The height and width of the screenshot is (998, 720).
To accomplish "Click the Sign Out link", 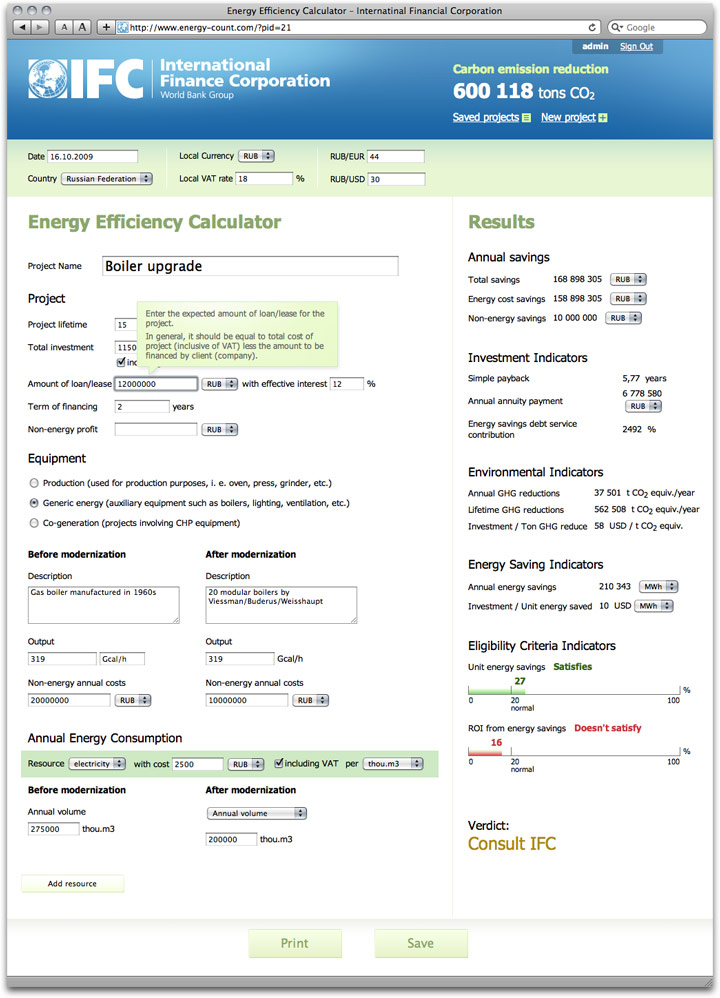I will [x=636, y=46].
